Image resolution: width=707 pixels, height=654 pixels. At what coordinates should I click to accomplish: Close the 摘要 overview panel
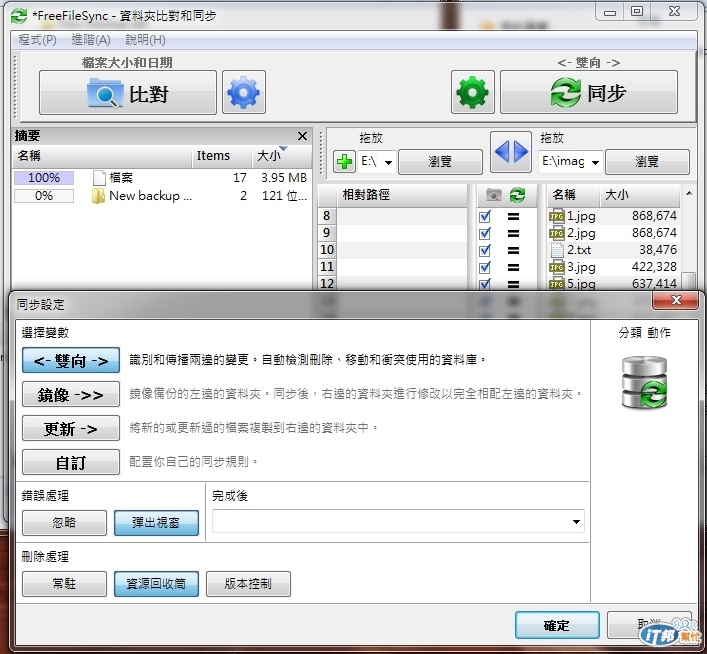tap(303, 136)
